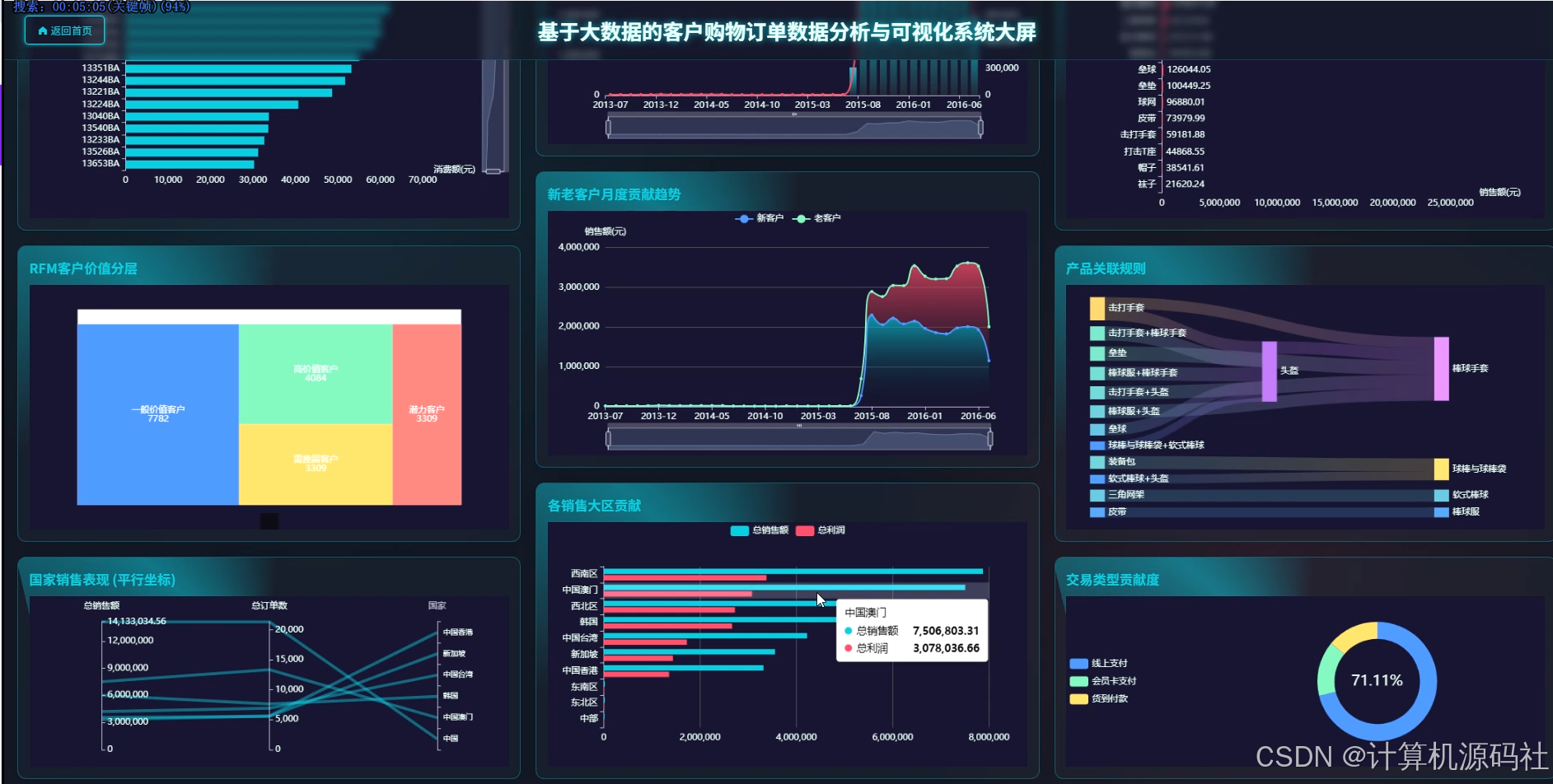The height and width of the screenshot is (784, 1553).
Task: Click the purple 头盔 middle Sankey node
Action: tap(1270, 371)
